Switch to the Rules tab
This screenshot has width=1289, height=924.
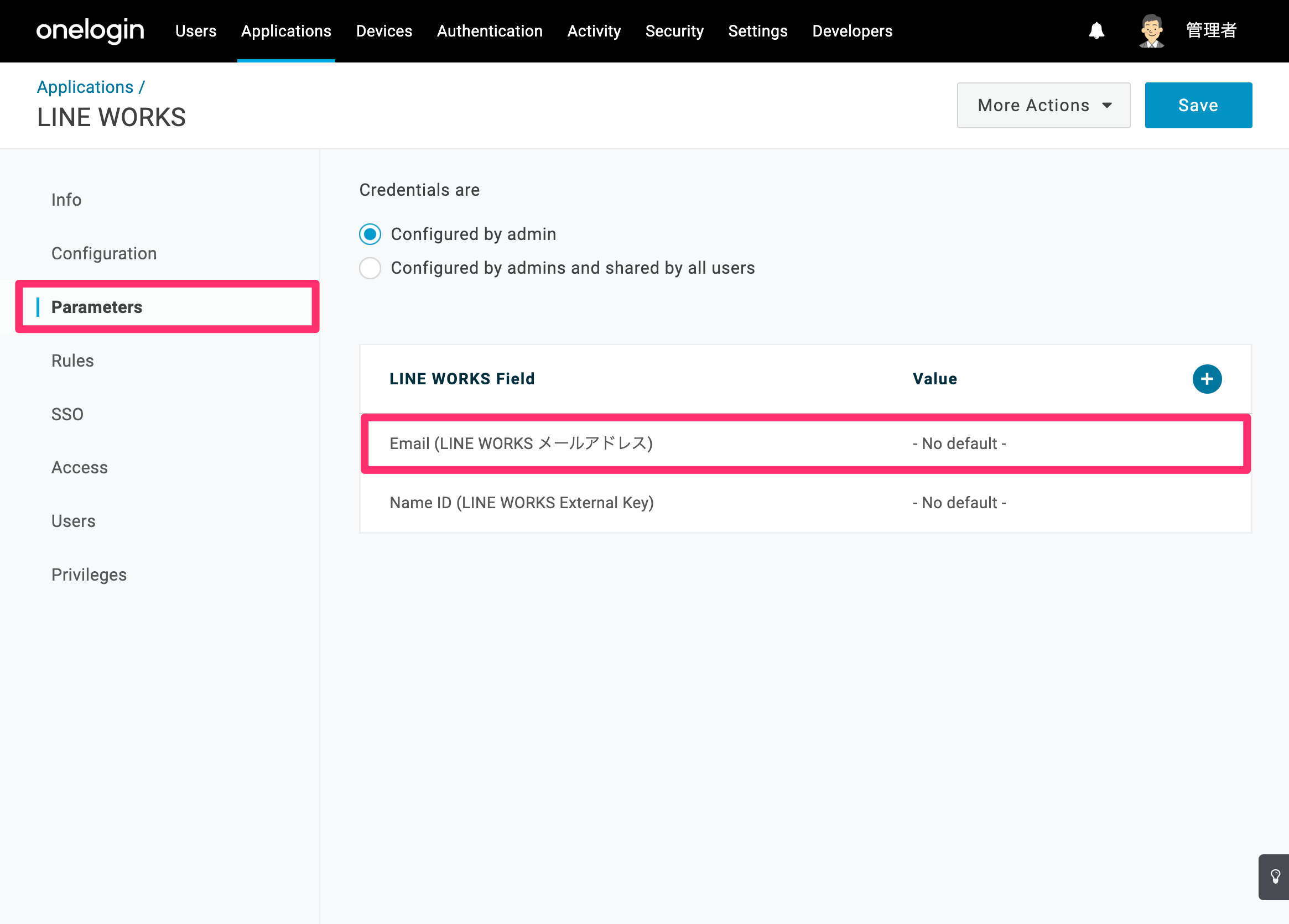click(x=72, y=361)
